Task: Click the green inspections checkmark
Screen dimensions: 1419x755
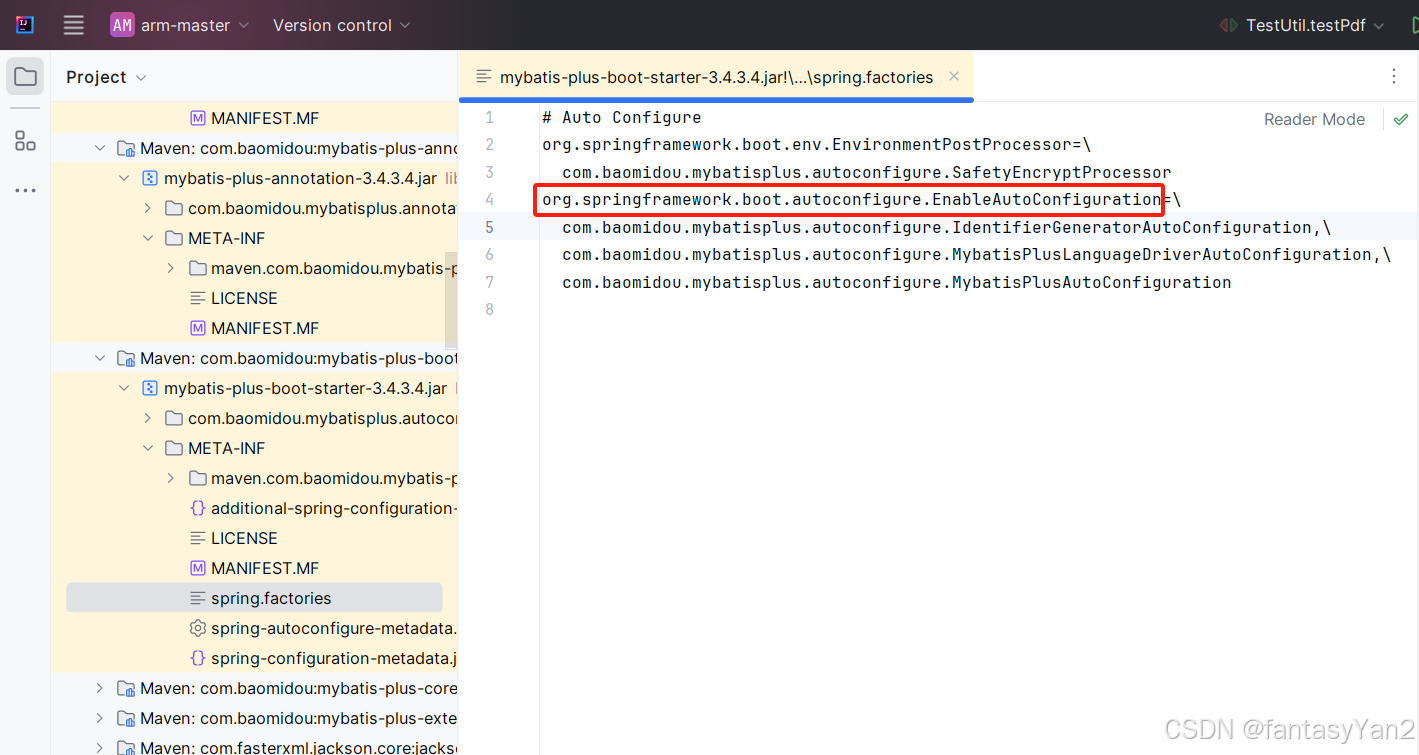Action: click(1401, 119)
